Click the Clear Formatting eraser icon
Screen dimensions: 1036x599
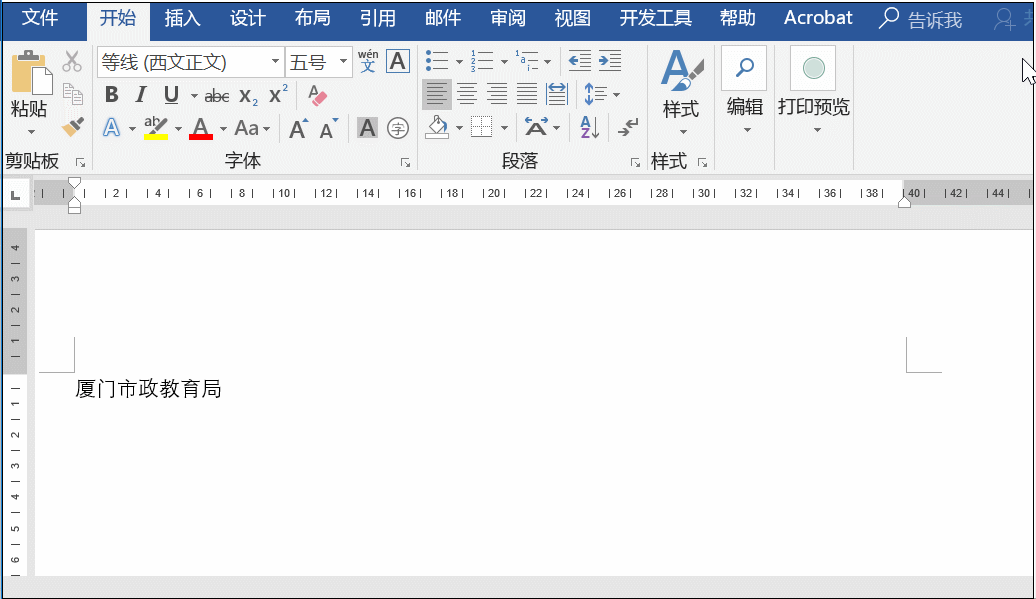pyautogui.click(x=318, y=96)
